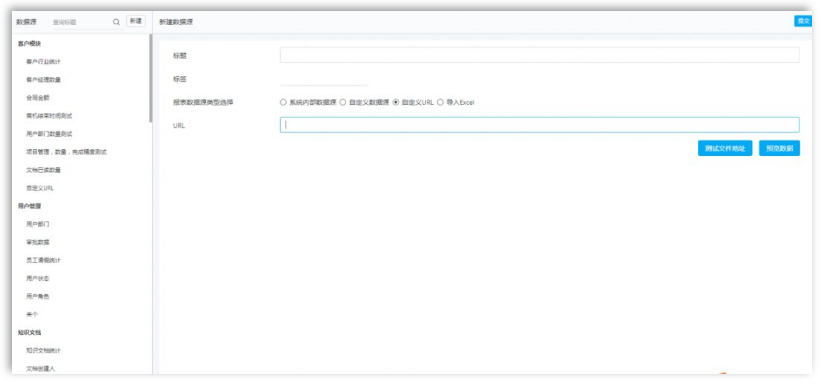Screen dimensions: 821x386
Task: Select the 导入Excel radio button
Action: tap(440, 103)
